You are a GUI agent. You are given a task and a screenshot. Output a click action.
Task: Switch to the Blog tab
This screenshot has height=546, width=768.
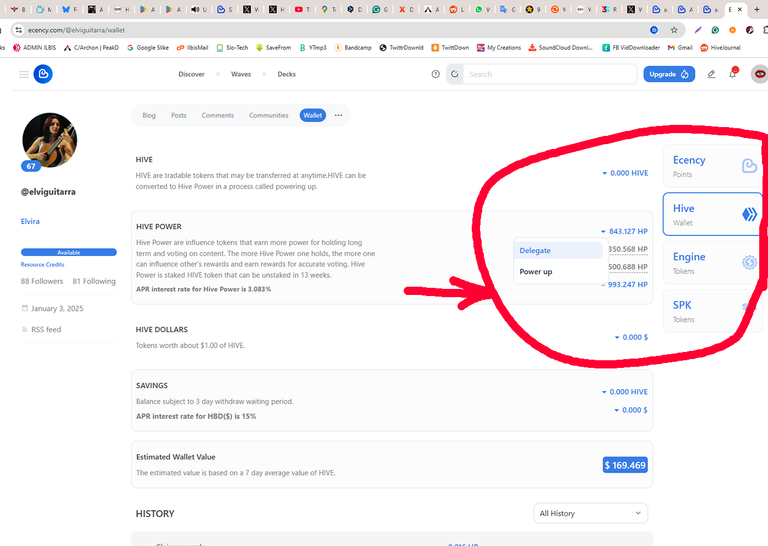pyautogui.click(x=149, y=115)
